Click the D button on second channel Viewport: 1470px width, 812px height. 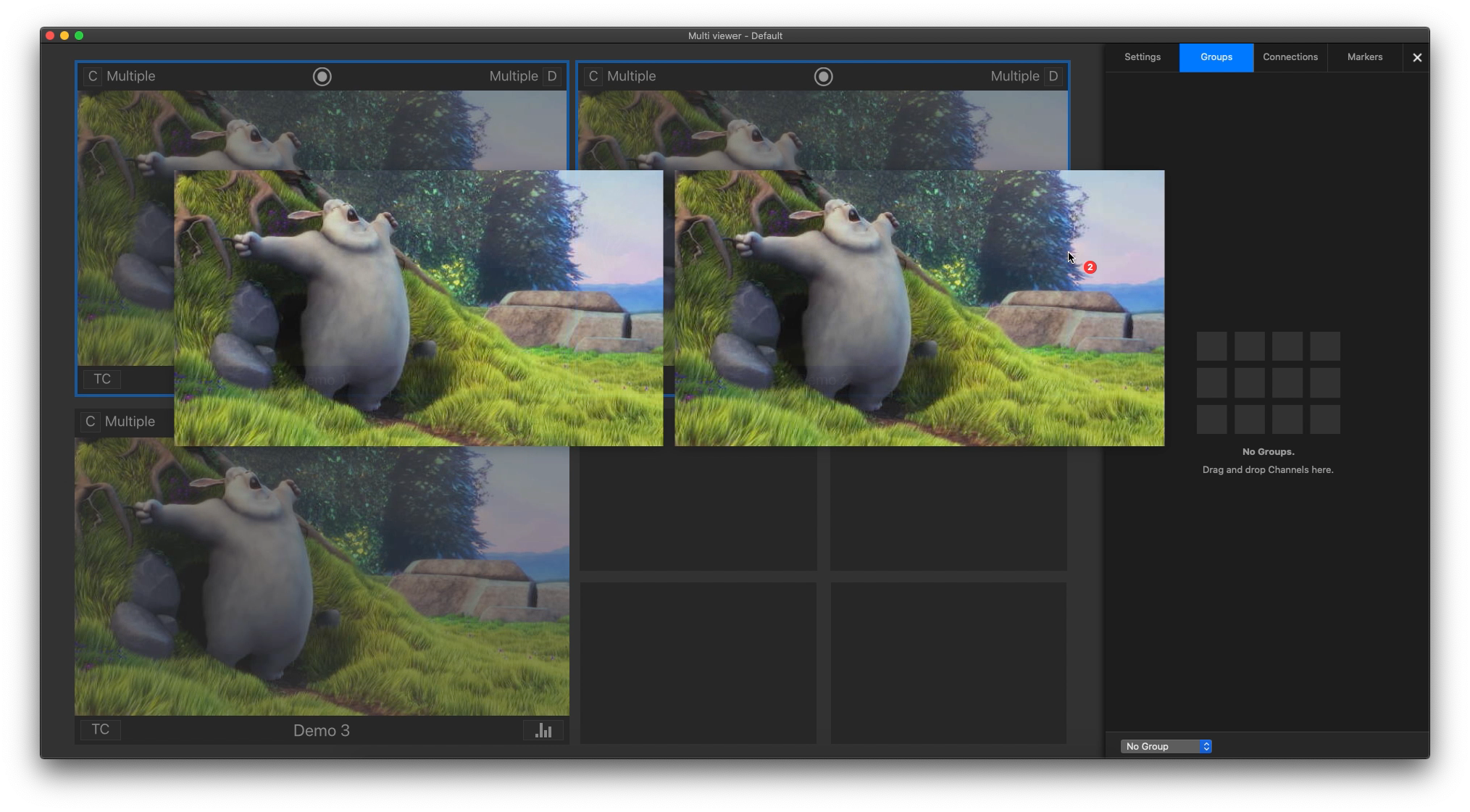coord(1053,76)
